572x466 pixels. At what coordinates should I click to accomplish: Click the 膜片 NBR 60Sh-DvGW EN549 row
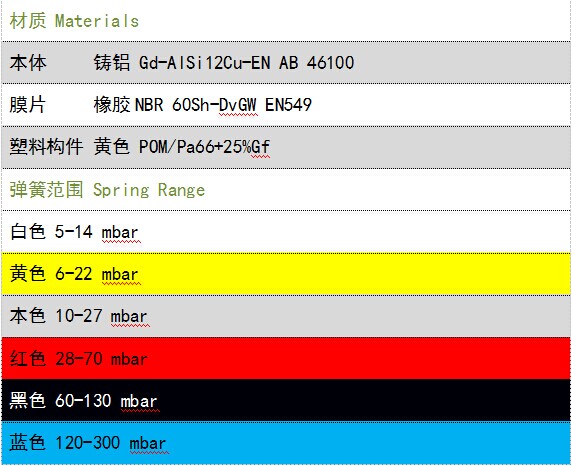coord(286,105)
